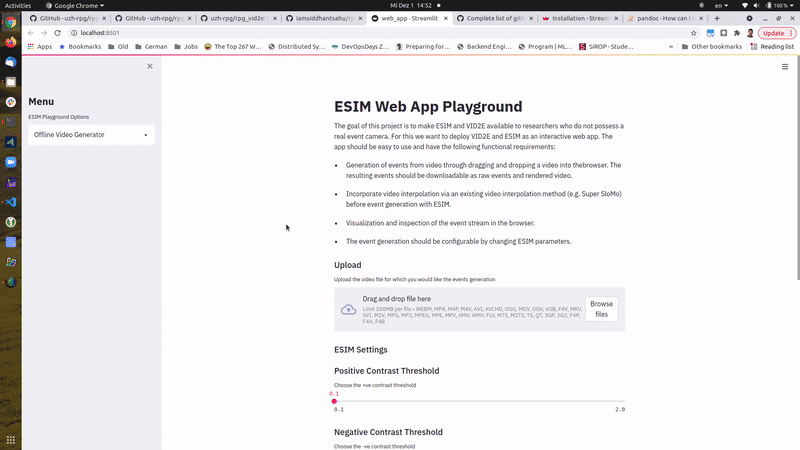Open Visual Studio Code from the dock
This screenshot has height=450, width=800.
coord(11,202)
